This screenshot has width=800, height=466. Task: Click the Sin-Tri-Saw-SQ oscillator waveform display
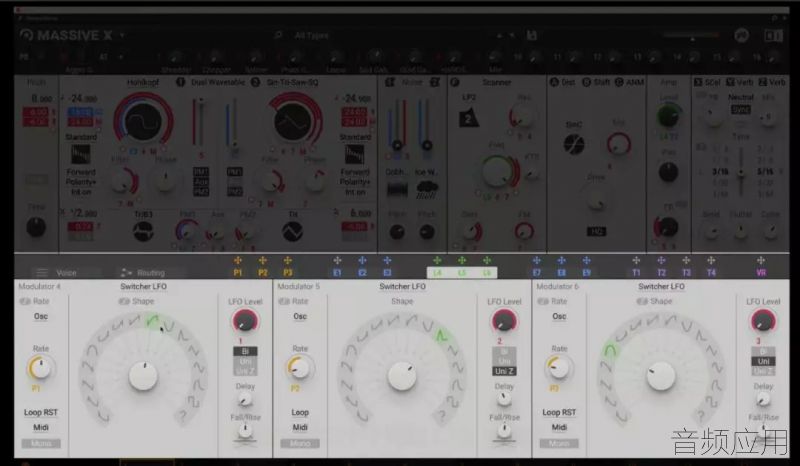coord(292,121)
